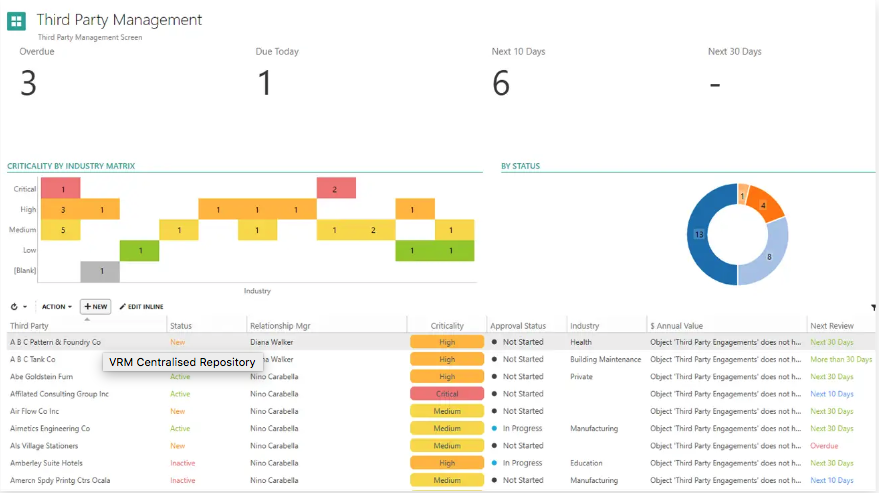Viewport: 879px width, 493px height.
Task: Click More than 30 Days for A B C Tank Co
Action: click(841, 360)
